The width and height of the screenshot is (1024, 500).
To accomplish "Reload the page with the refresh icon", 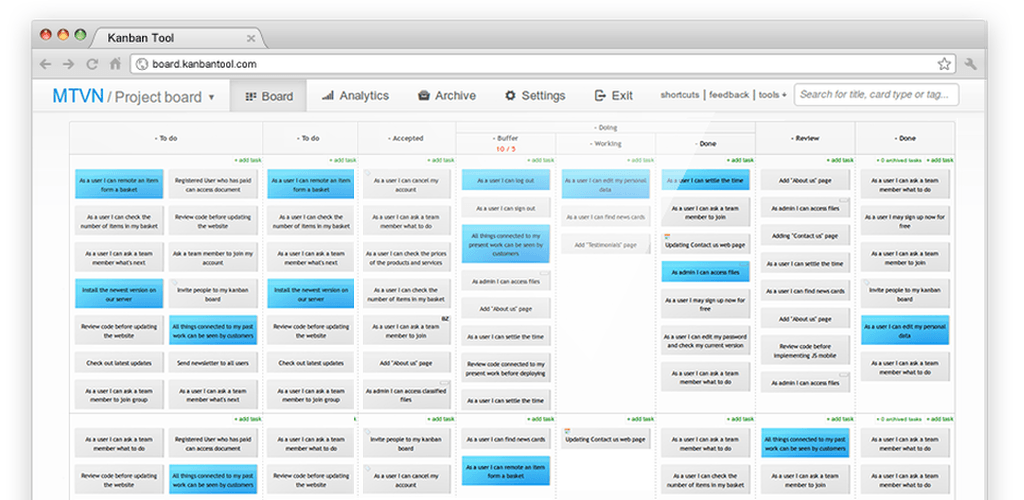I will coord(92,64).
